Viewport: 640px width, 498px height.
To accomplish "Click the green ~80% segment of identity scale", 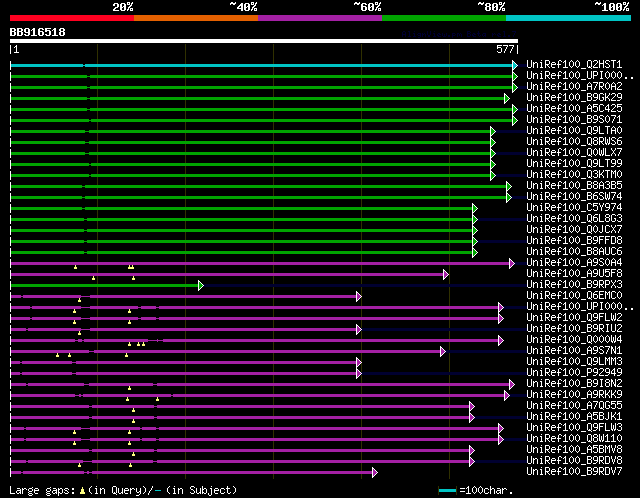I will point(444,18).
